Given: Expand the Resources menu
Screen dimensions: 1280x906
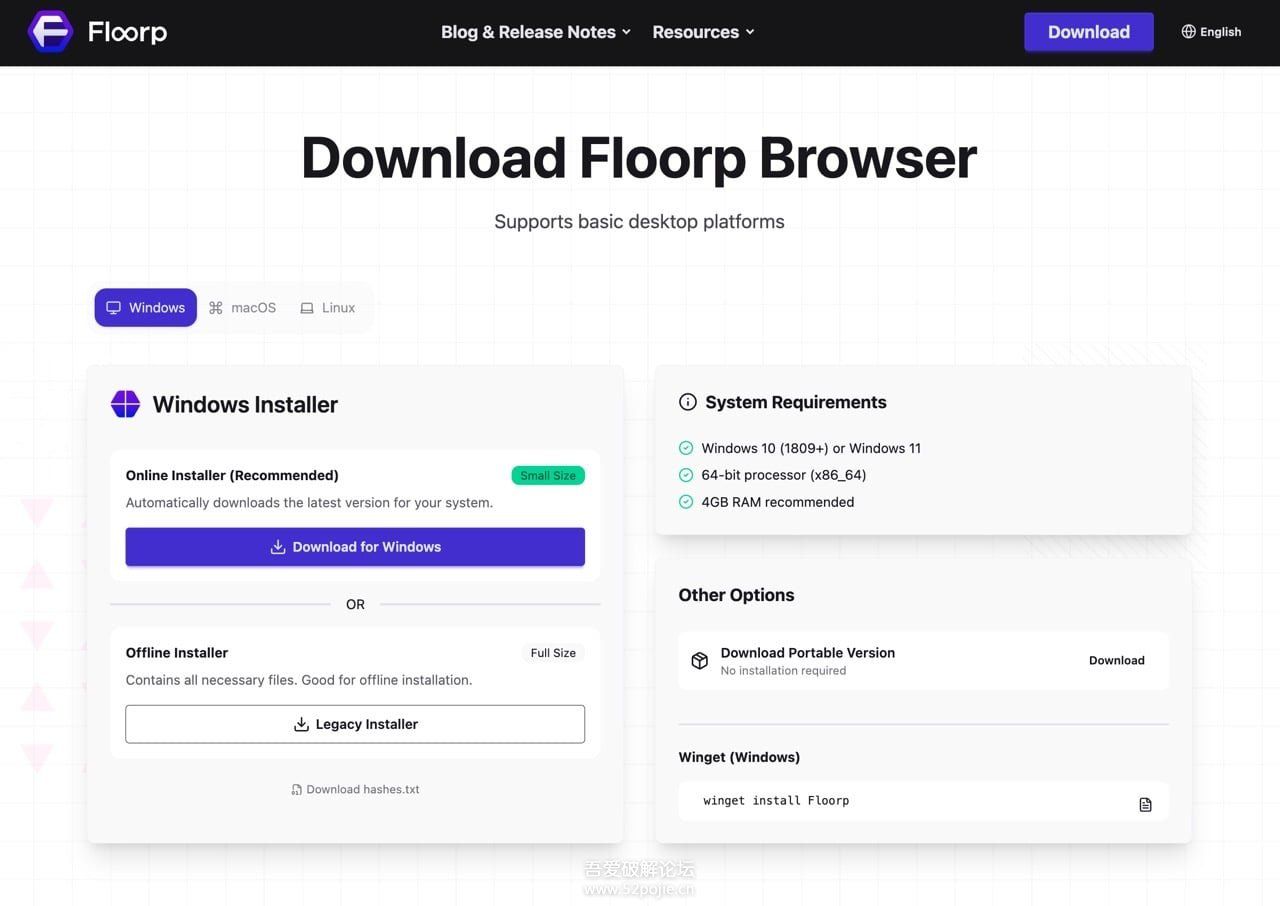Looking at the screenshot, I should point(703,32).
